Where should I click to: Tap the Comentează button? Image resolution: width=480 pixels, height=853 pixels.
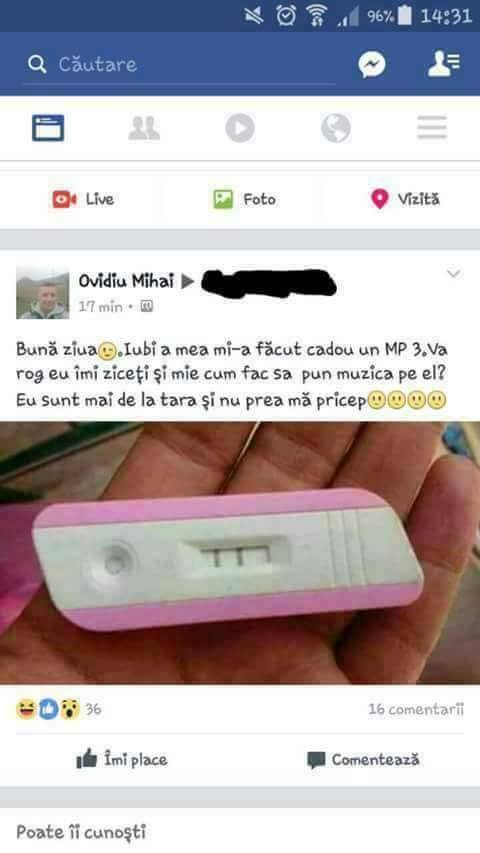coord(363,759)
